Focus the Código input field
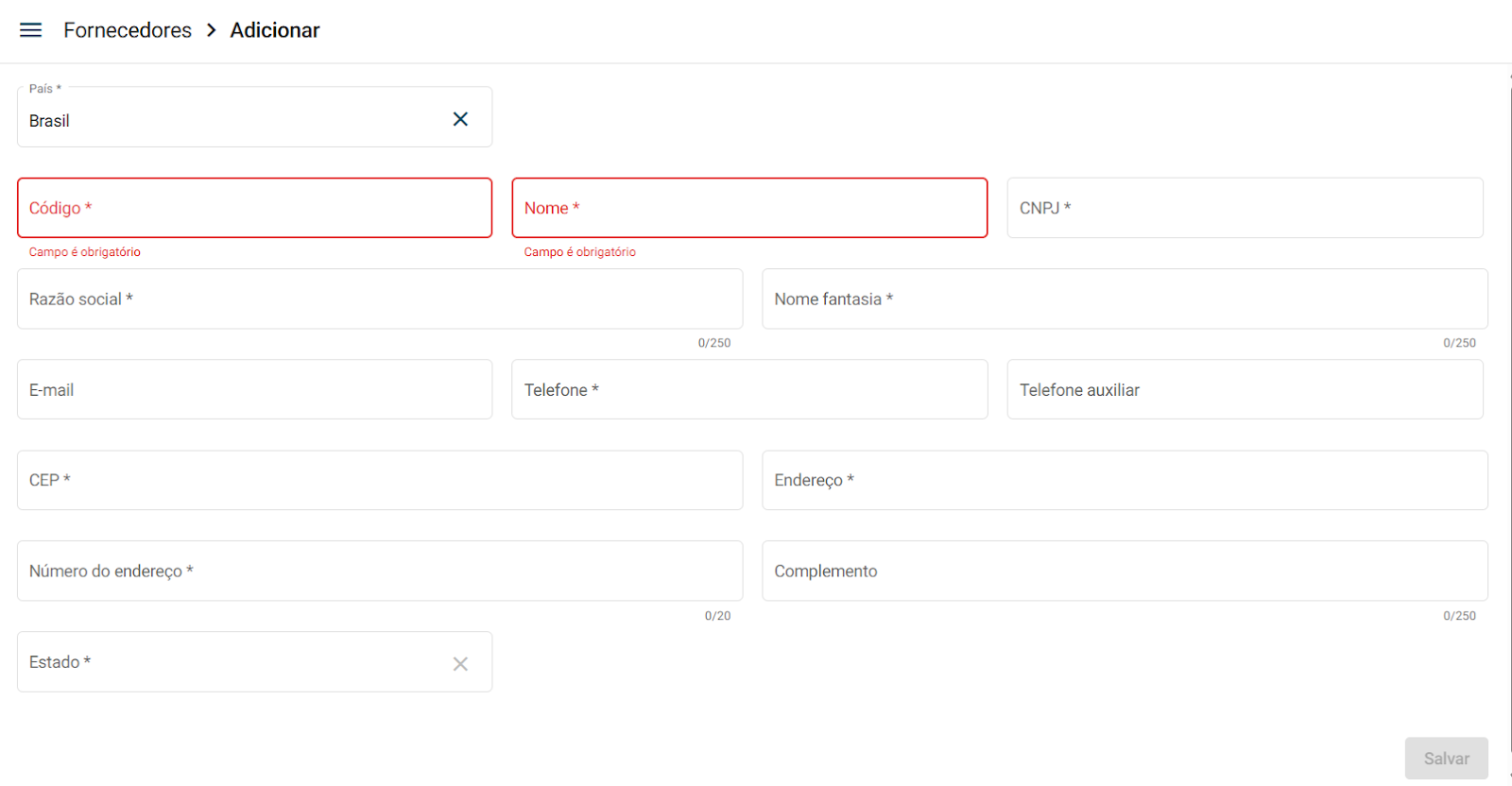The image size is (1512, 786). click(254, 208)
